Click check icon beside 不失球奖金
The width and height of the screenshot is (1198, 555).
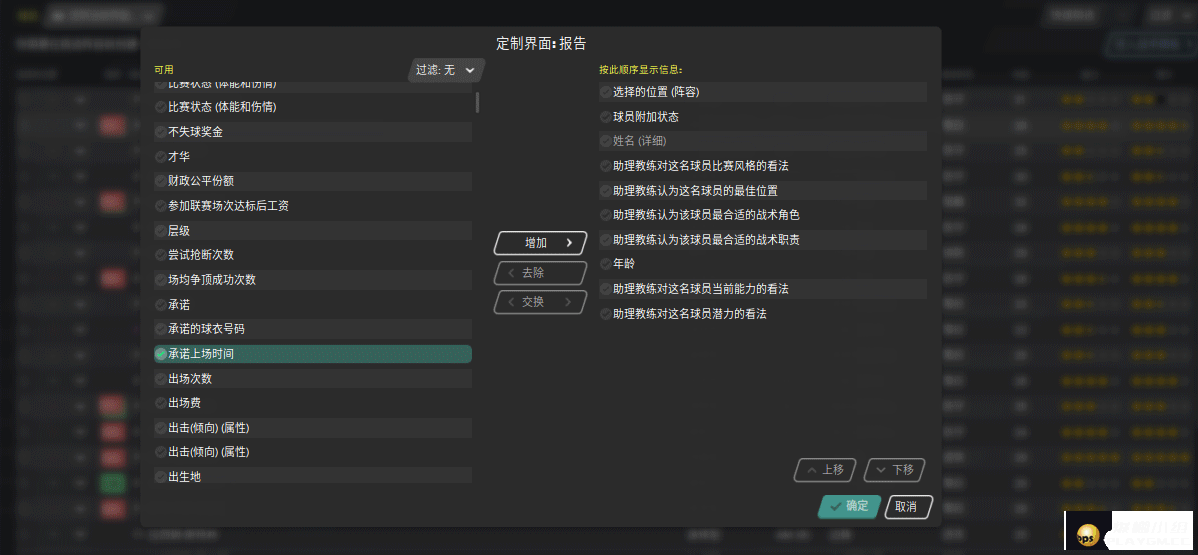pos(160,132)
